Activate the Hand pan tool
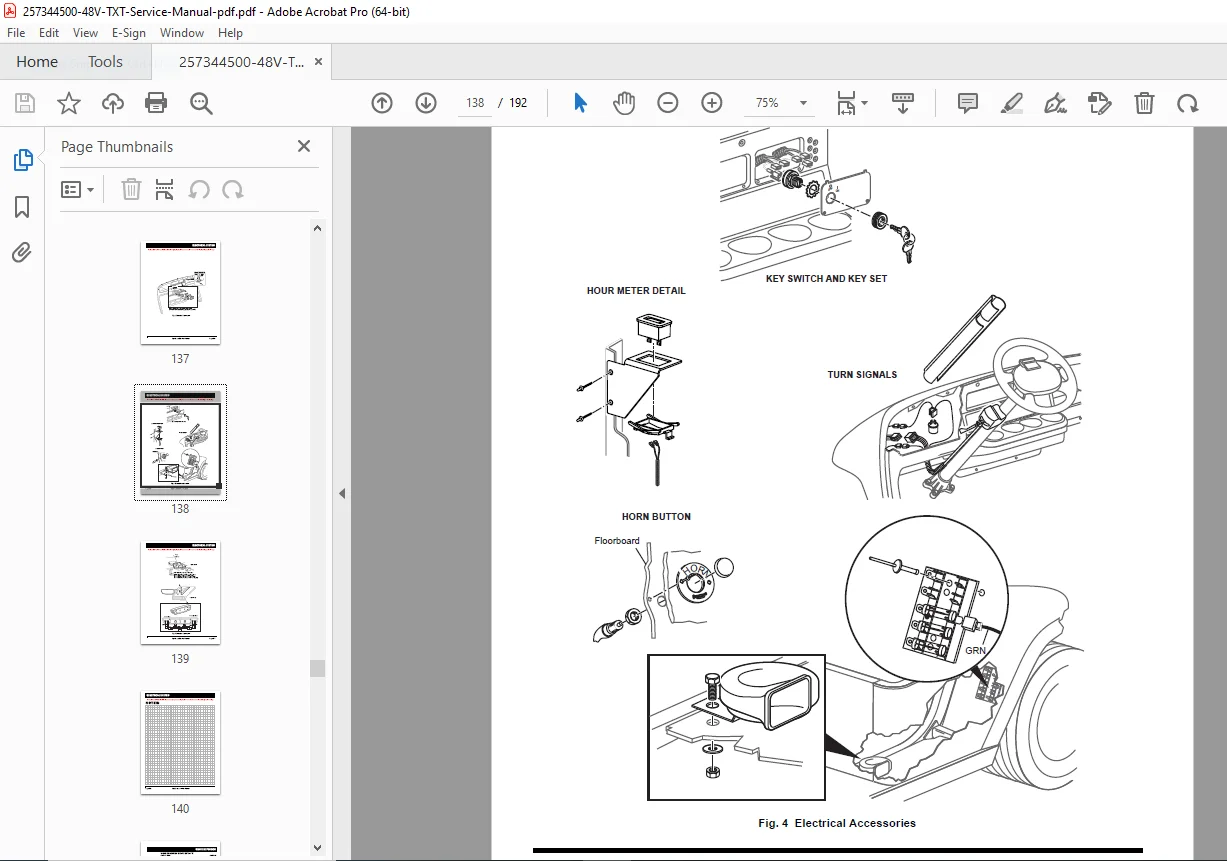This screenshot has height=861, width=1227. tap(624, 103)
